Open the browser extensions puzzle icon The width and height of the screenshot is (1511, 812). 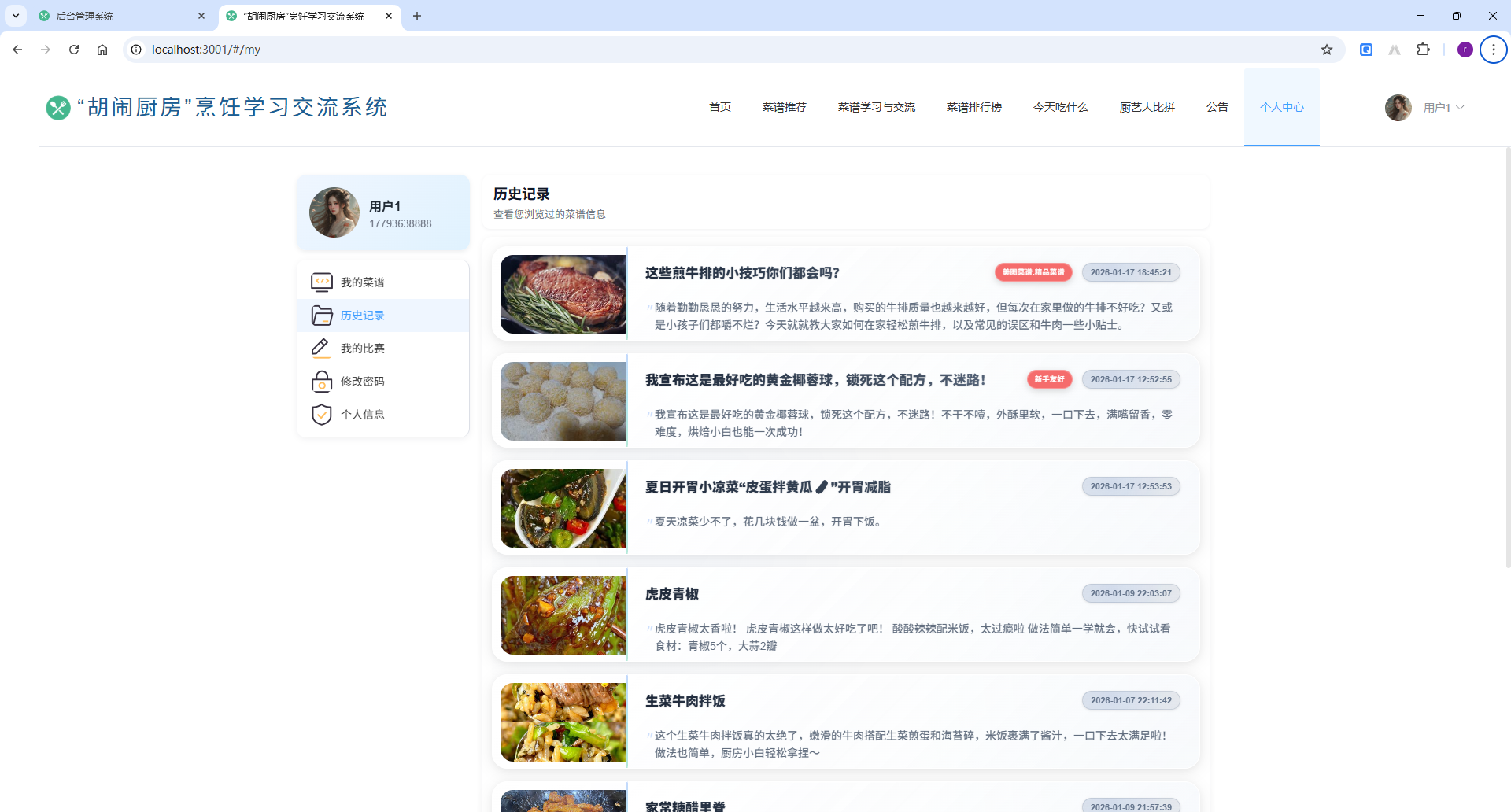pyautogui.click(x=1423, y=50)
